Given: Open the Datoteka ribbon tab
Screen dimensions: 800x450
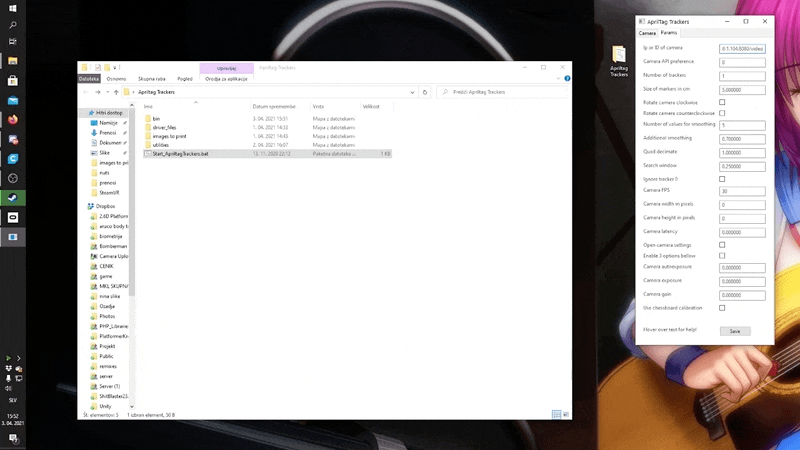Looking at the screenshot, I should pos(89,79).
